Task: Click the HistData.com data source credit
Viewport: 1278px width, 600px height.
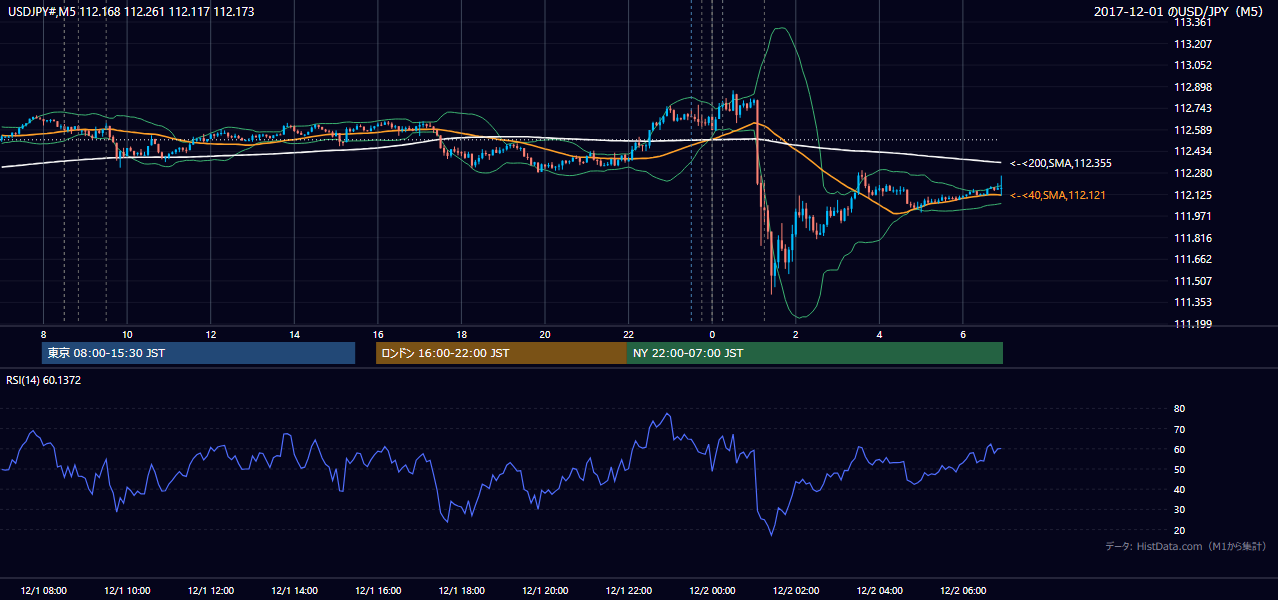Action: coord(1186,546)
